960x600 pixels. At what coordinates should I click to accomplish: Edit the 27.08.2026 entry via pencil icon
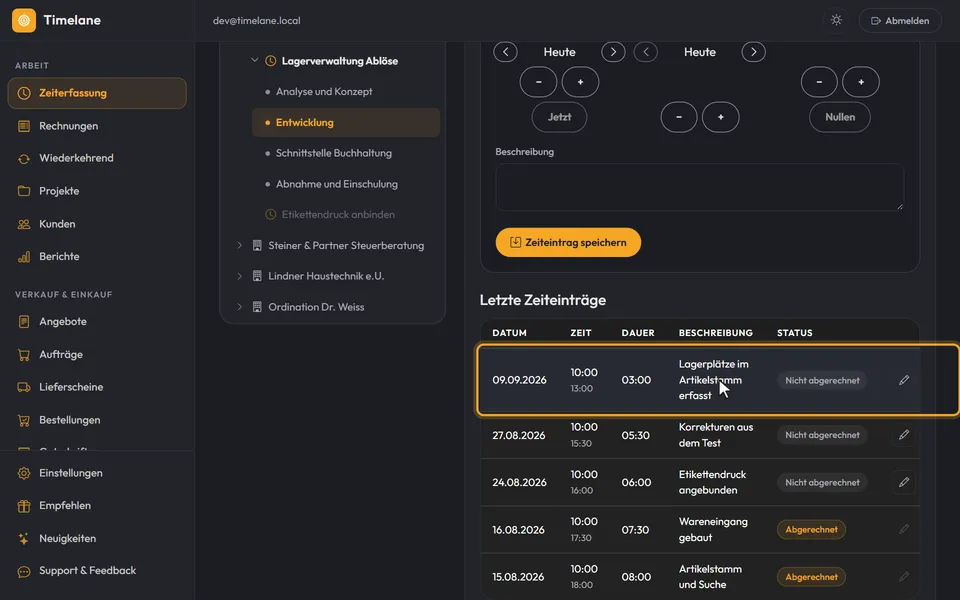point(904,435)
